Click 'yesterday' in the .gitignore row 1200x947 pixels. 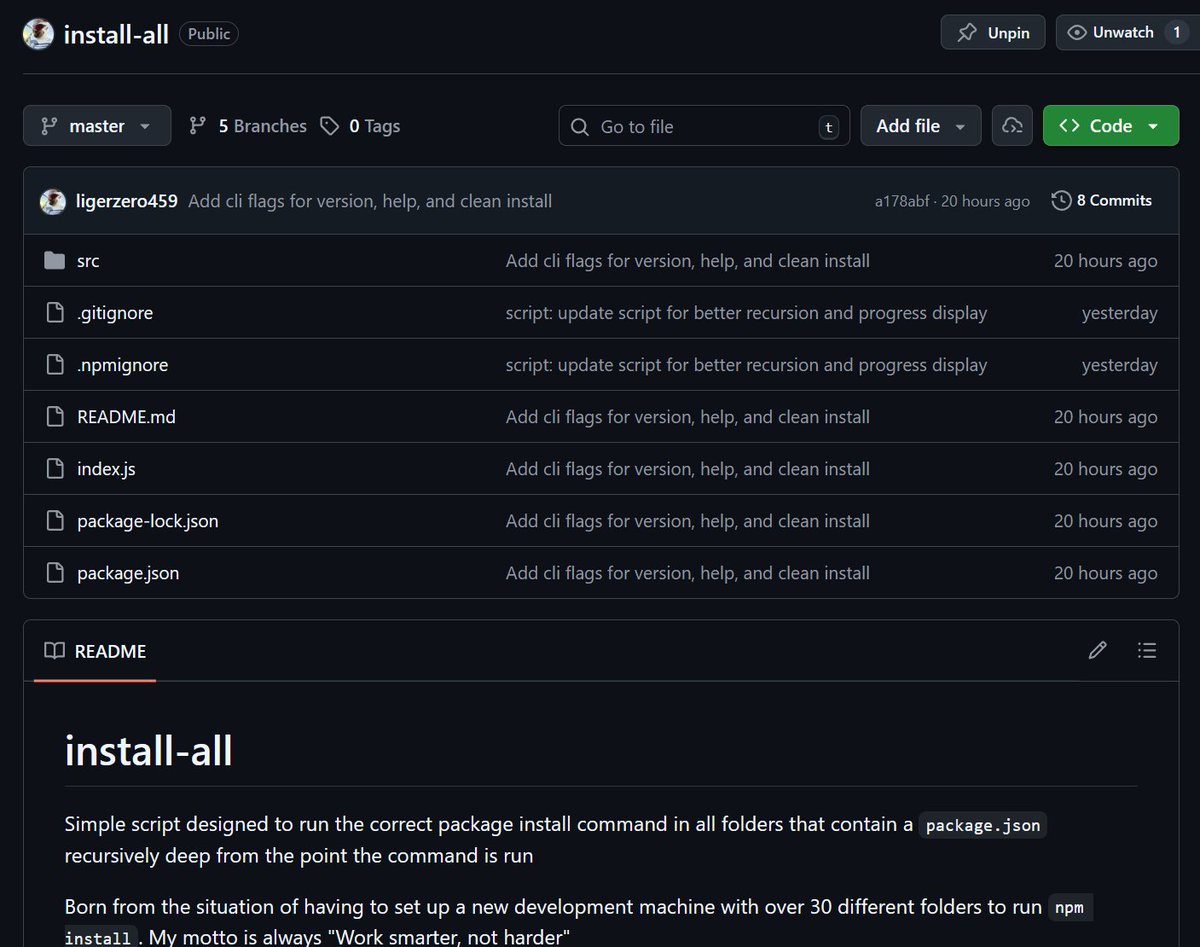[x=1119, y=313]
